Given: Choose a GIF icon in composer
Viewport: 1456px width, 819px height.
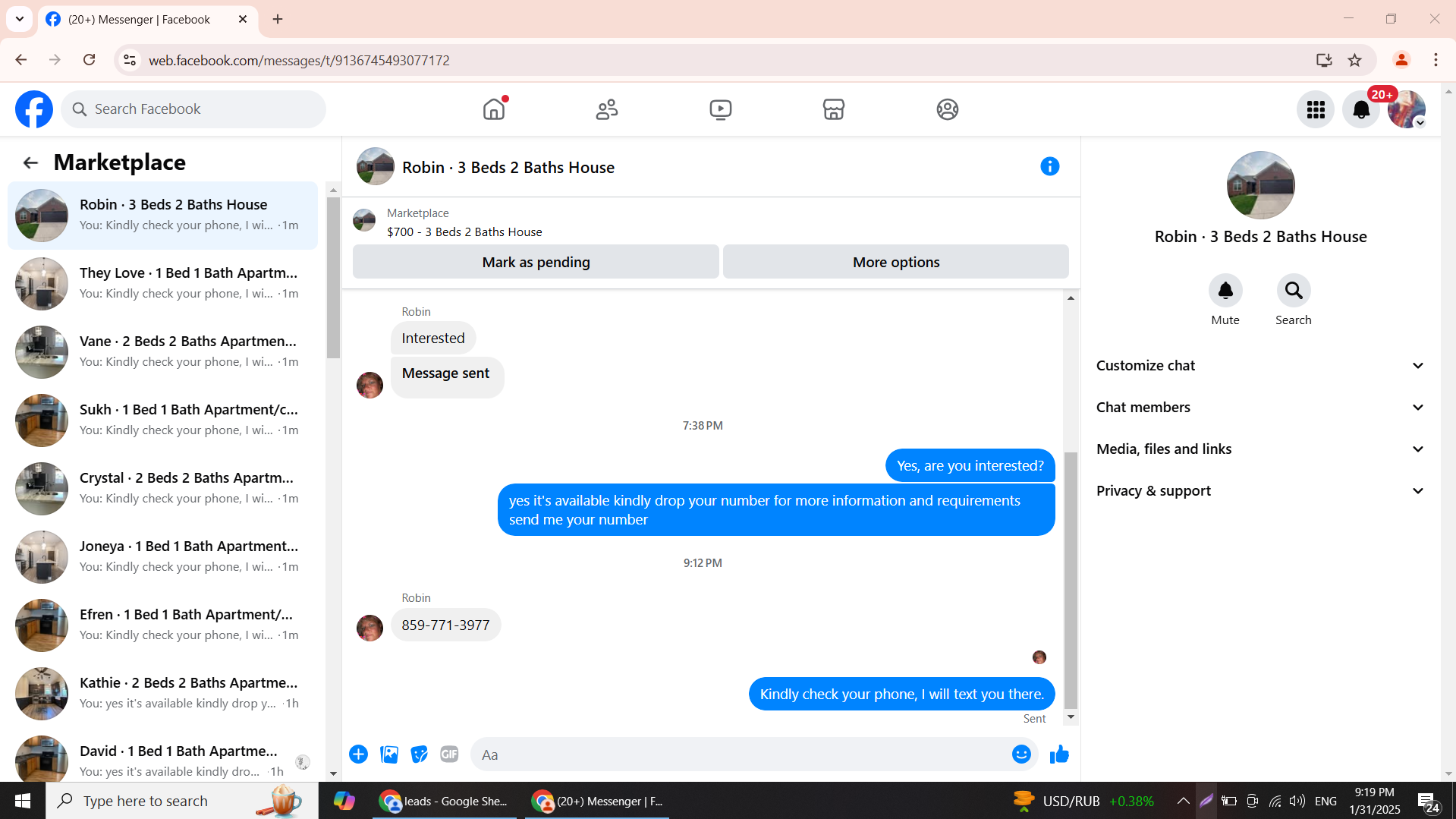Looking at the screenshot, I should pyautogui.click(x=449, y=754).
